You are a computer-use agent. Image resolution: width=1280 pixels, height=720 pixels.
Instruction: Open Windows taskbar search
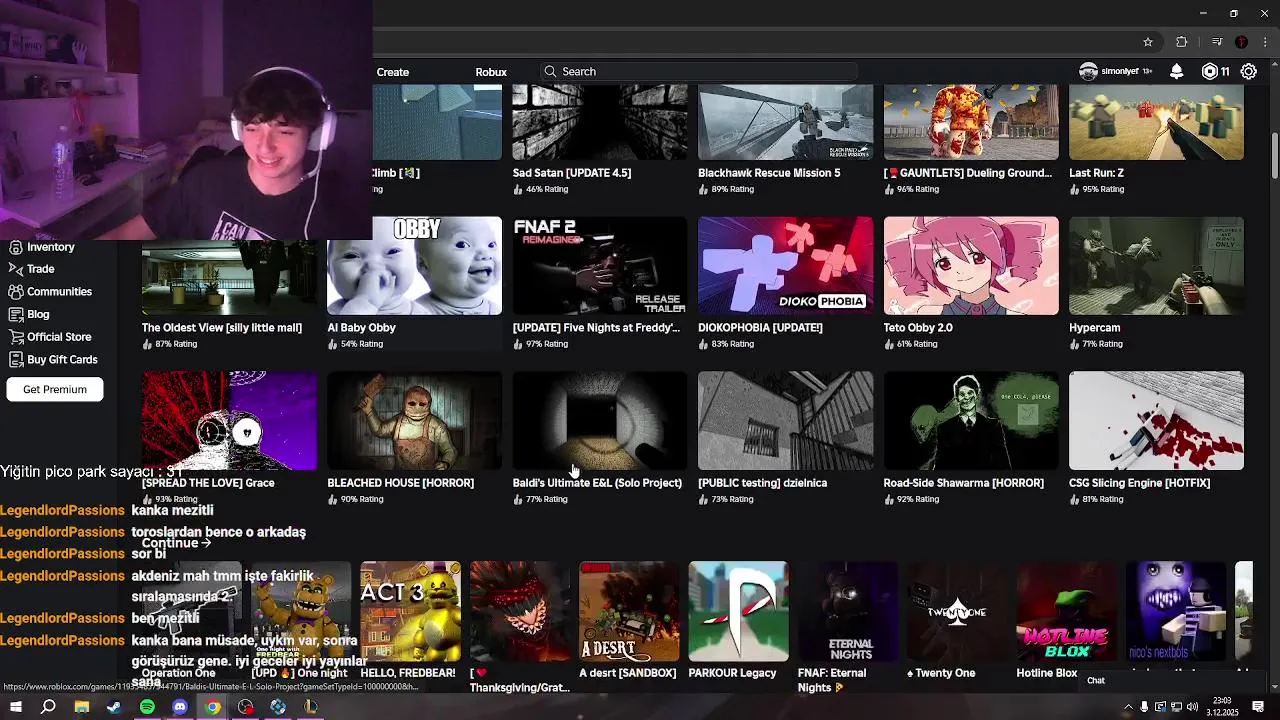[x=48, y=707]
